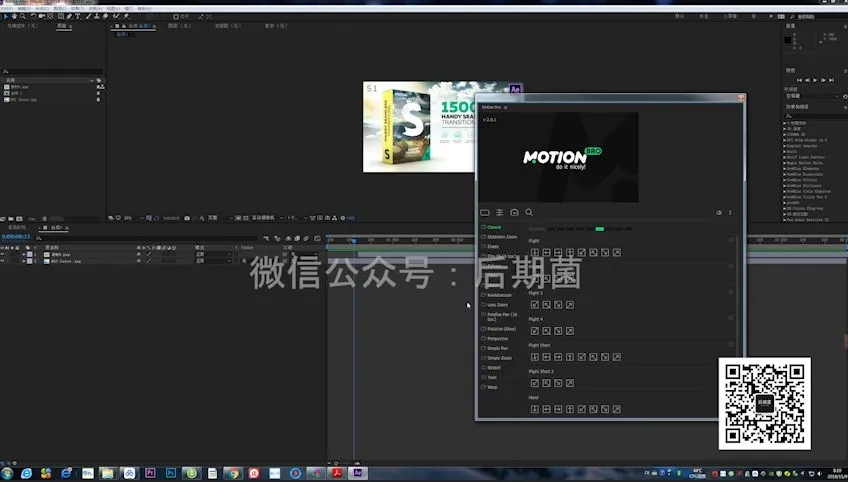Click the After Effects taskbar icon
The width and height of the screenshot is (848, 482).
pos(357,473)
